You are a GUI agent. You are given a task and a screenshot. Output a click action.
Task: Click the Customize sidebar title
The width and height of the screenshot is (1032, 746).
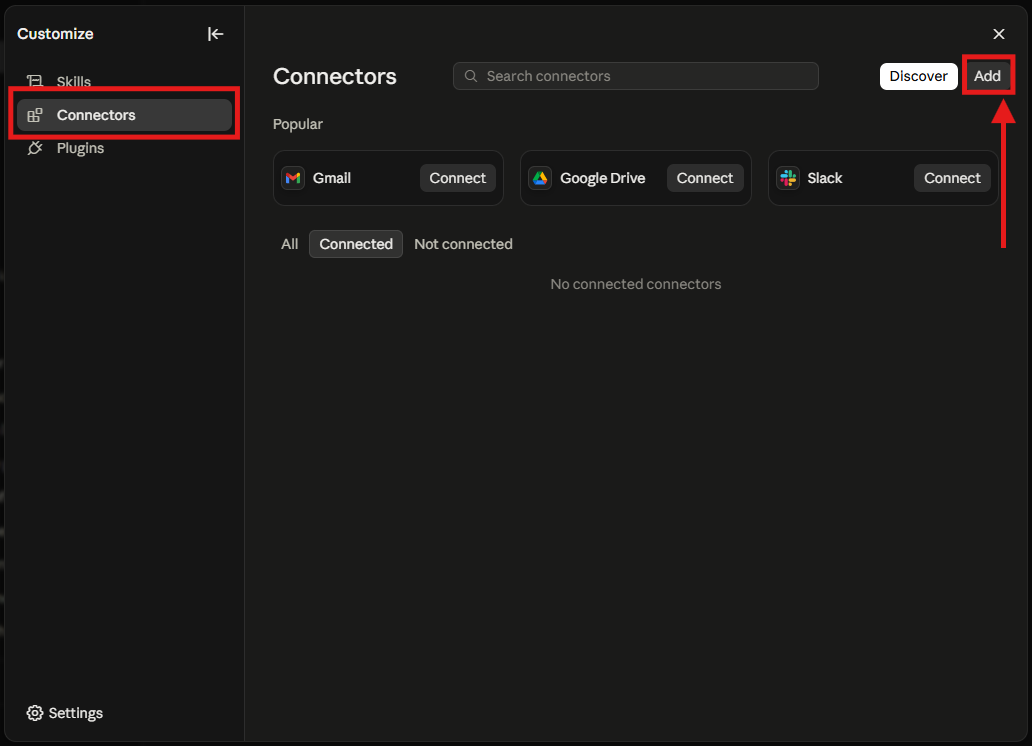55,34
